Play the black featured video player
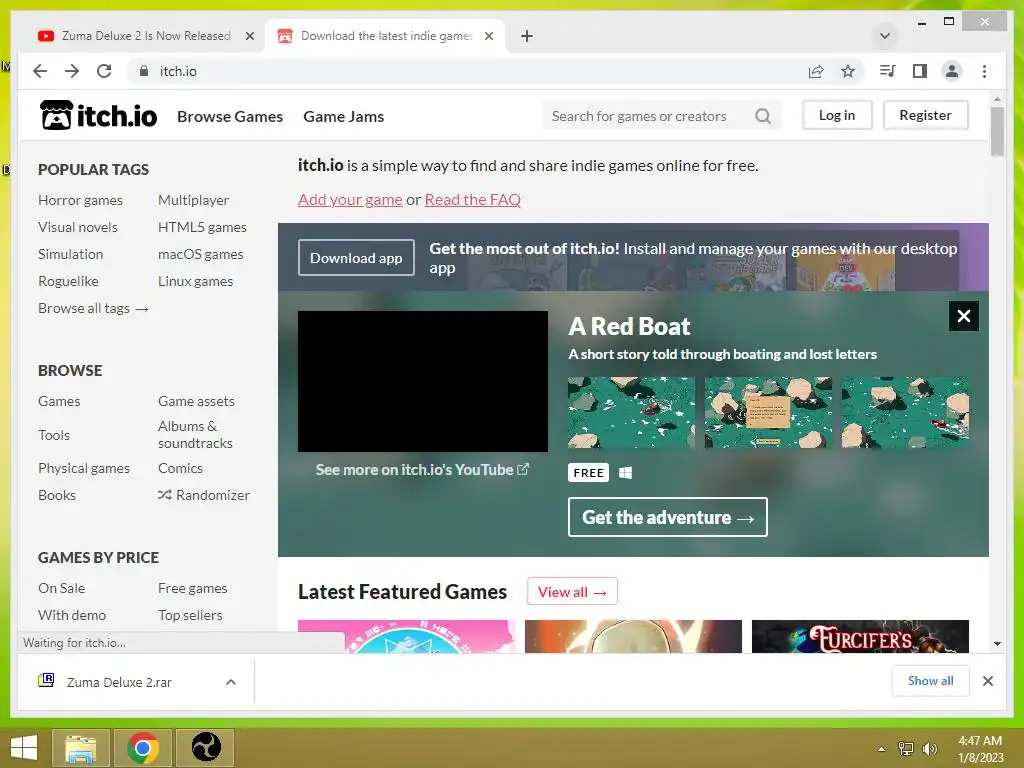Image resolution: width=1024 pixels, height=768 pixels. [x=423, y=381]
